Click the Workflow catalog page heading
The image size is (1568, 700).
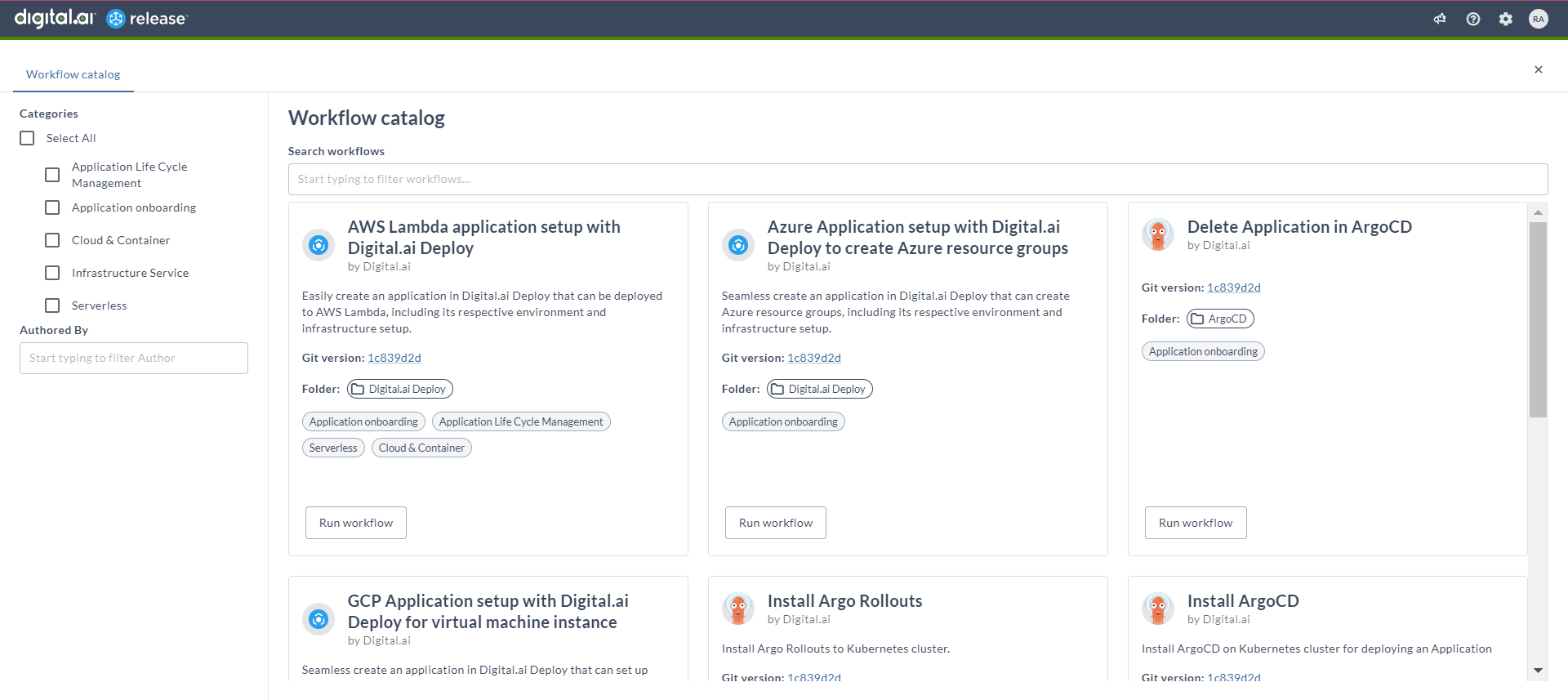point(367,118)
